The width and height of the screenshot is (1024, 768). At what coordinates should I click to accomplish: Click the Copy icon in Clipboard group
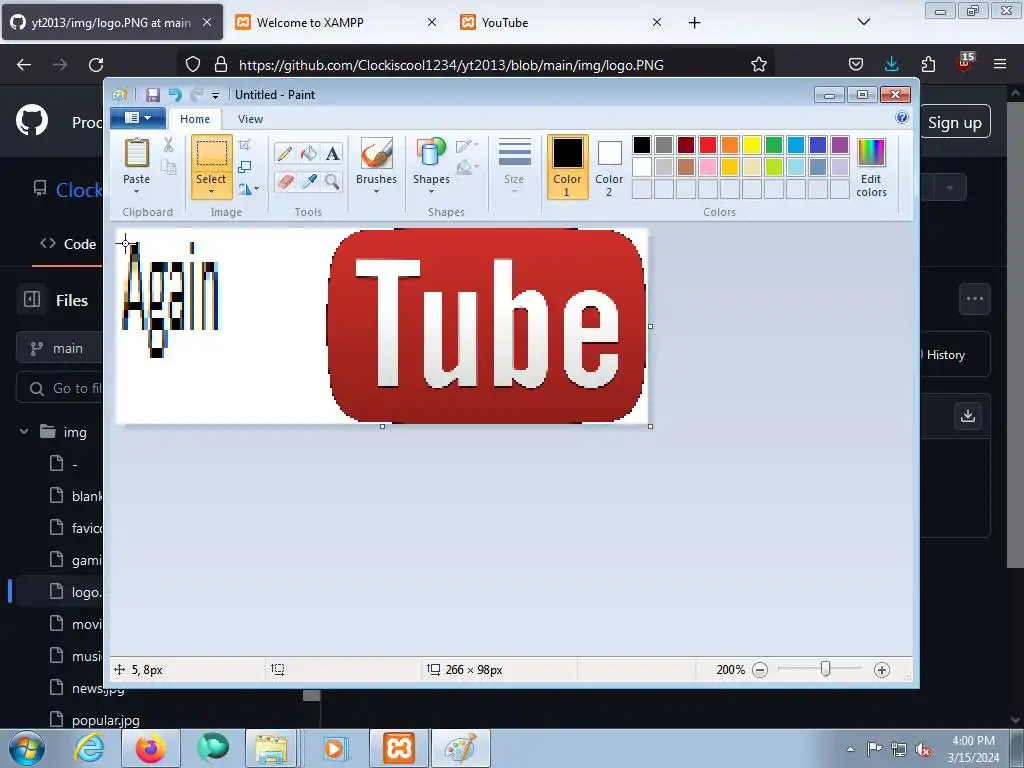pos(168,167)
